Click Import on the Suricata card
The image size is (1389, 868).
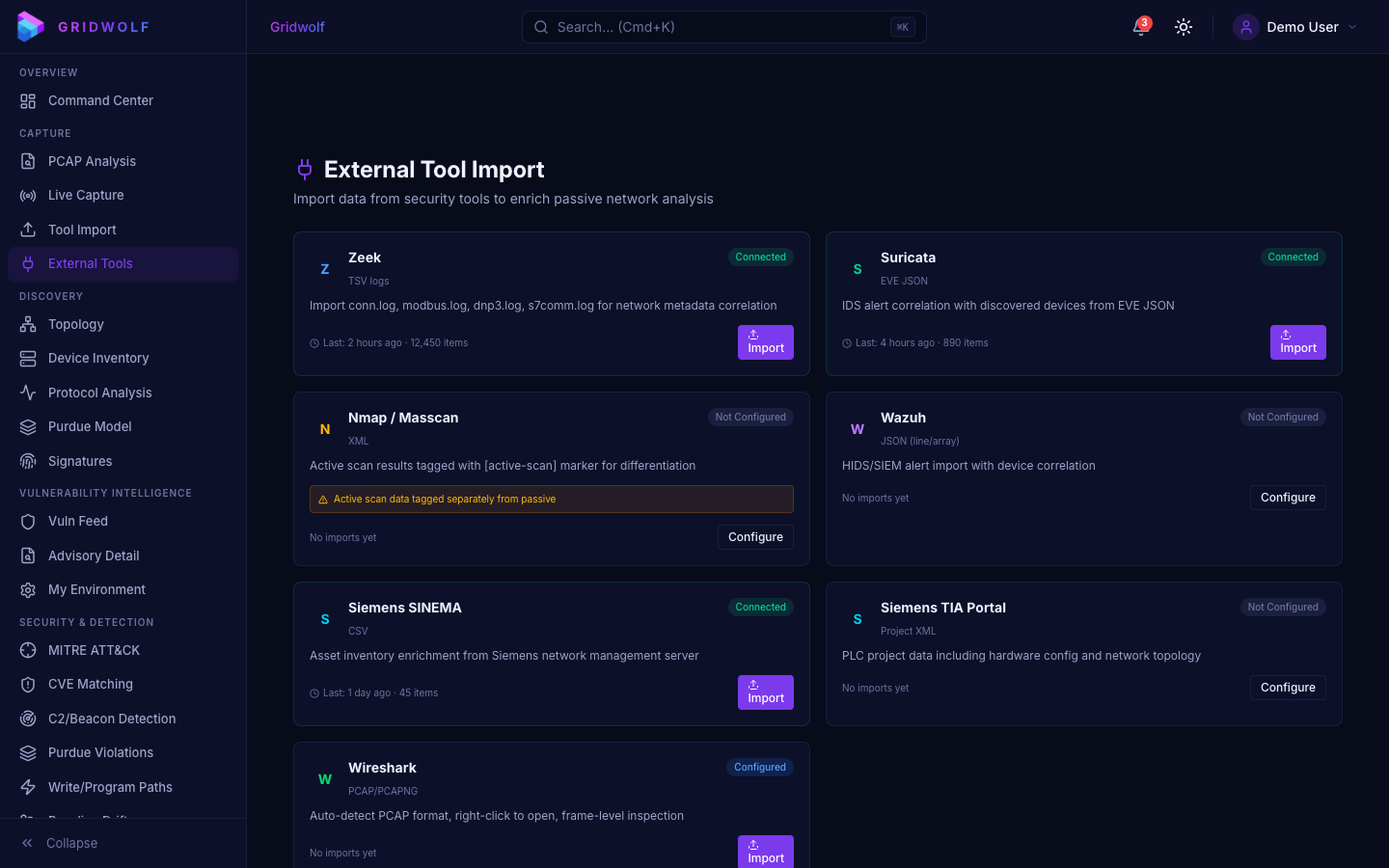tap(1297, 342)
